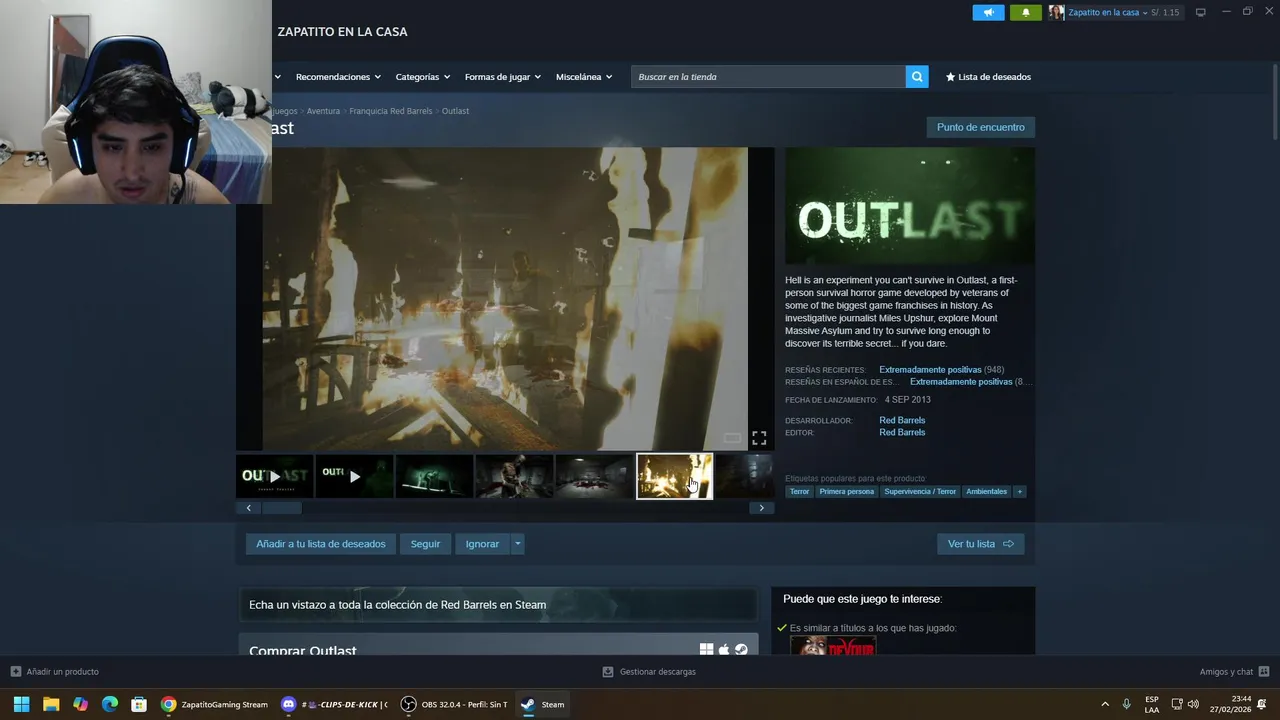Viewport: 1280px width, 720px height.
Task: Select the highlighted fire screenshot thumbnail
Action: pyautogui.click(x=674, y=476)
